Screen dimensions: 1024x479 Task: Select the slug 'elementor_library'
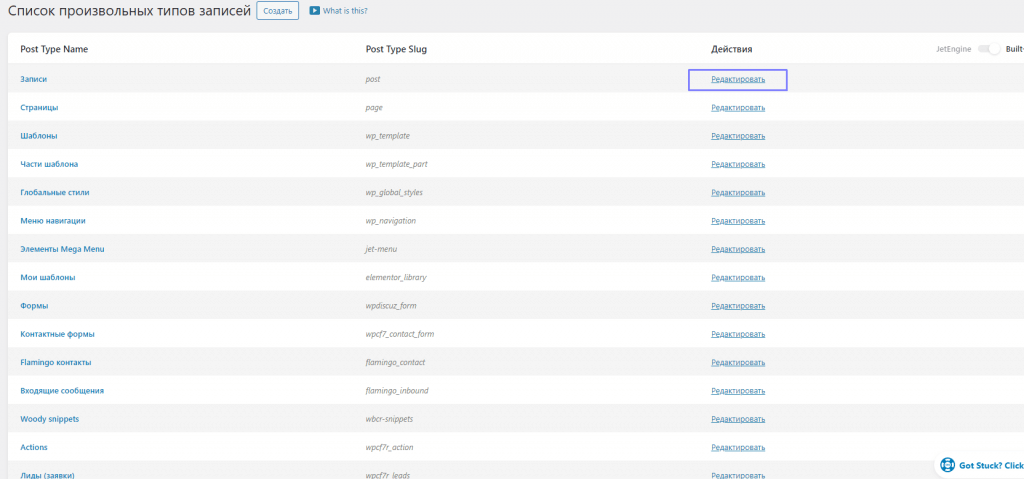click(396, 277)
